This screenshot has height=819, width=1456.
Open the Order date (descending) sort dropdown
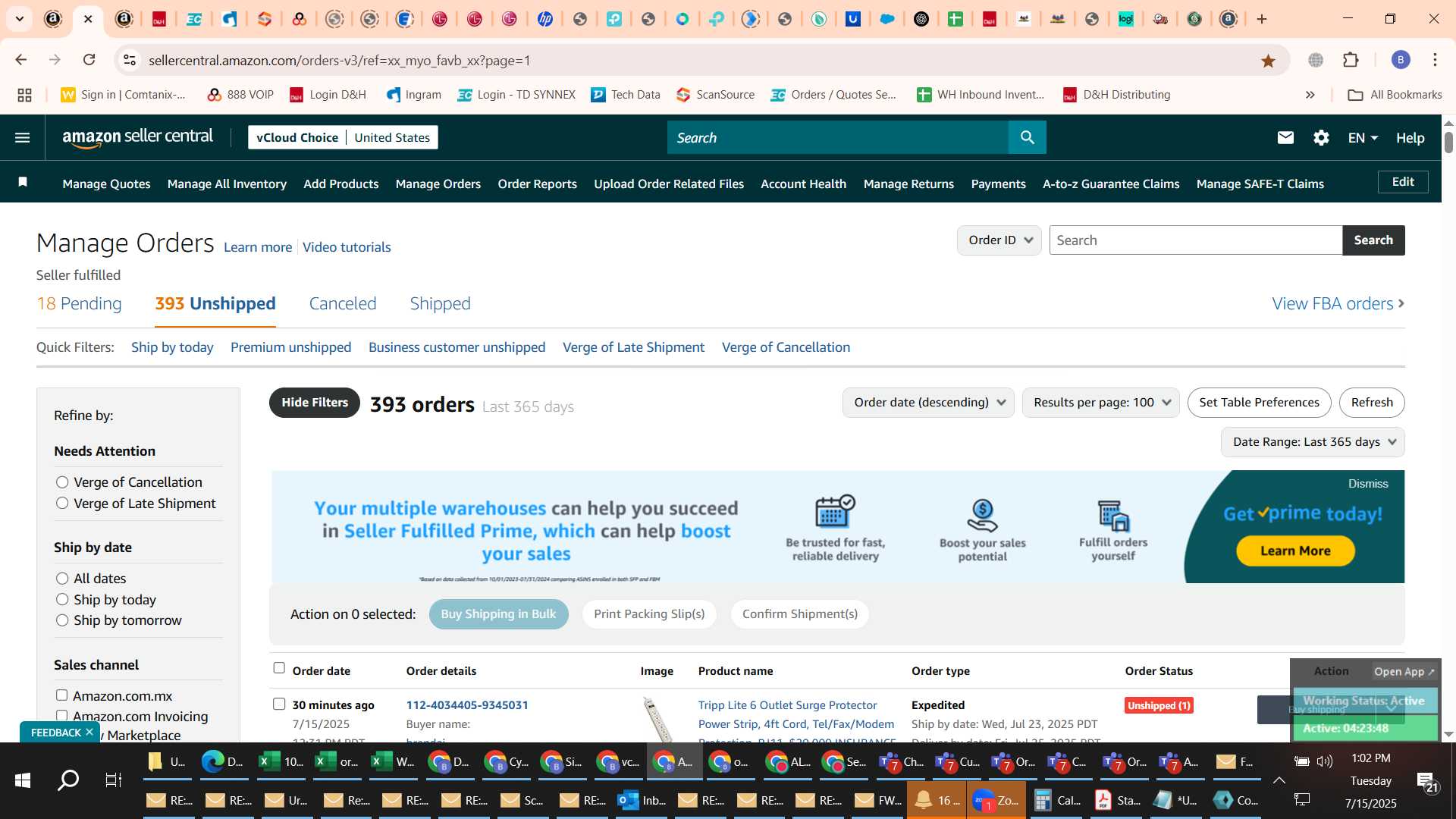[x=929, y=403]
